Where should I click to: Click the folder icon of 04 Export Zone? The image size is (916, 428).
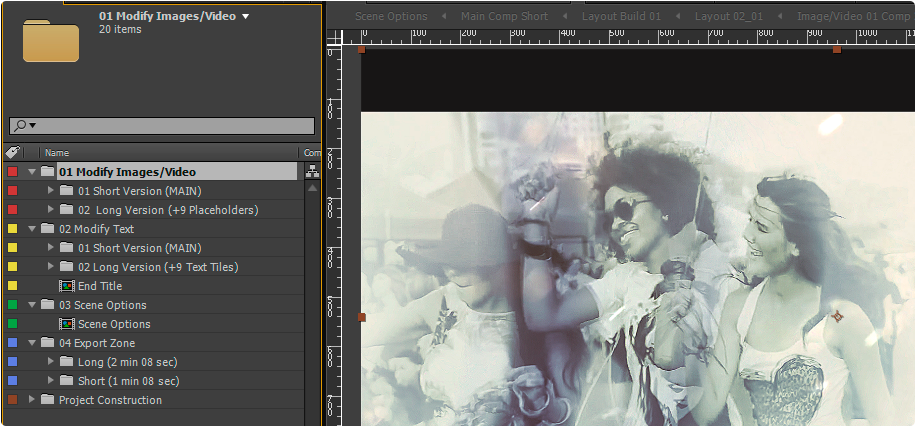click(x=48, y=343)
